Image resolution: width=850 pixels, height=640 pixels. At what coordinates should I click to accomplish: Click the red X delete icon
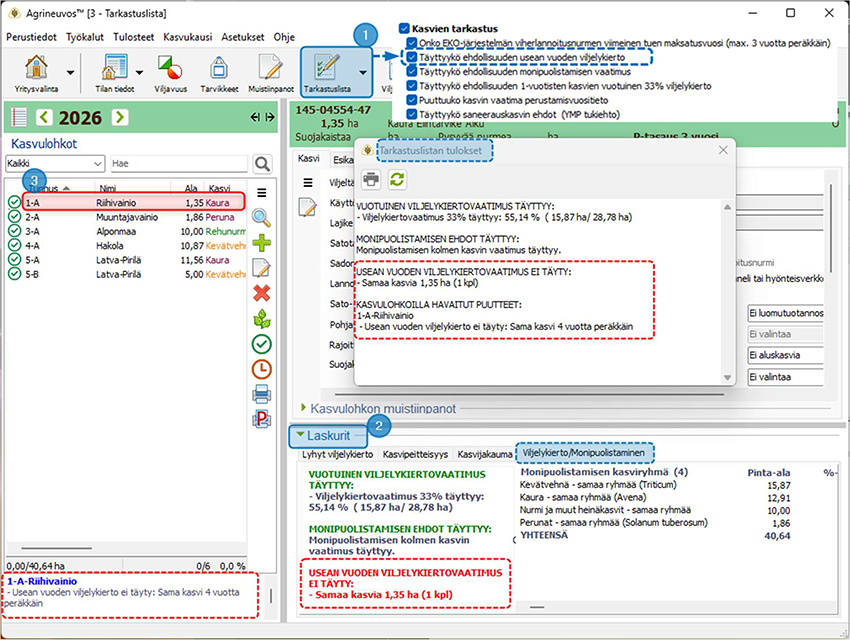click(261, 292)
